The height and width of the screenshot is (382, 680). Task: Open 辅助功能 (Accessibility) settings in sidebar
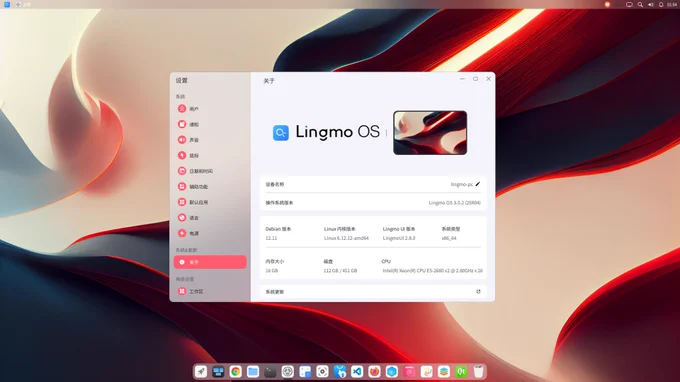click(x=210, y=186)
